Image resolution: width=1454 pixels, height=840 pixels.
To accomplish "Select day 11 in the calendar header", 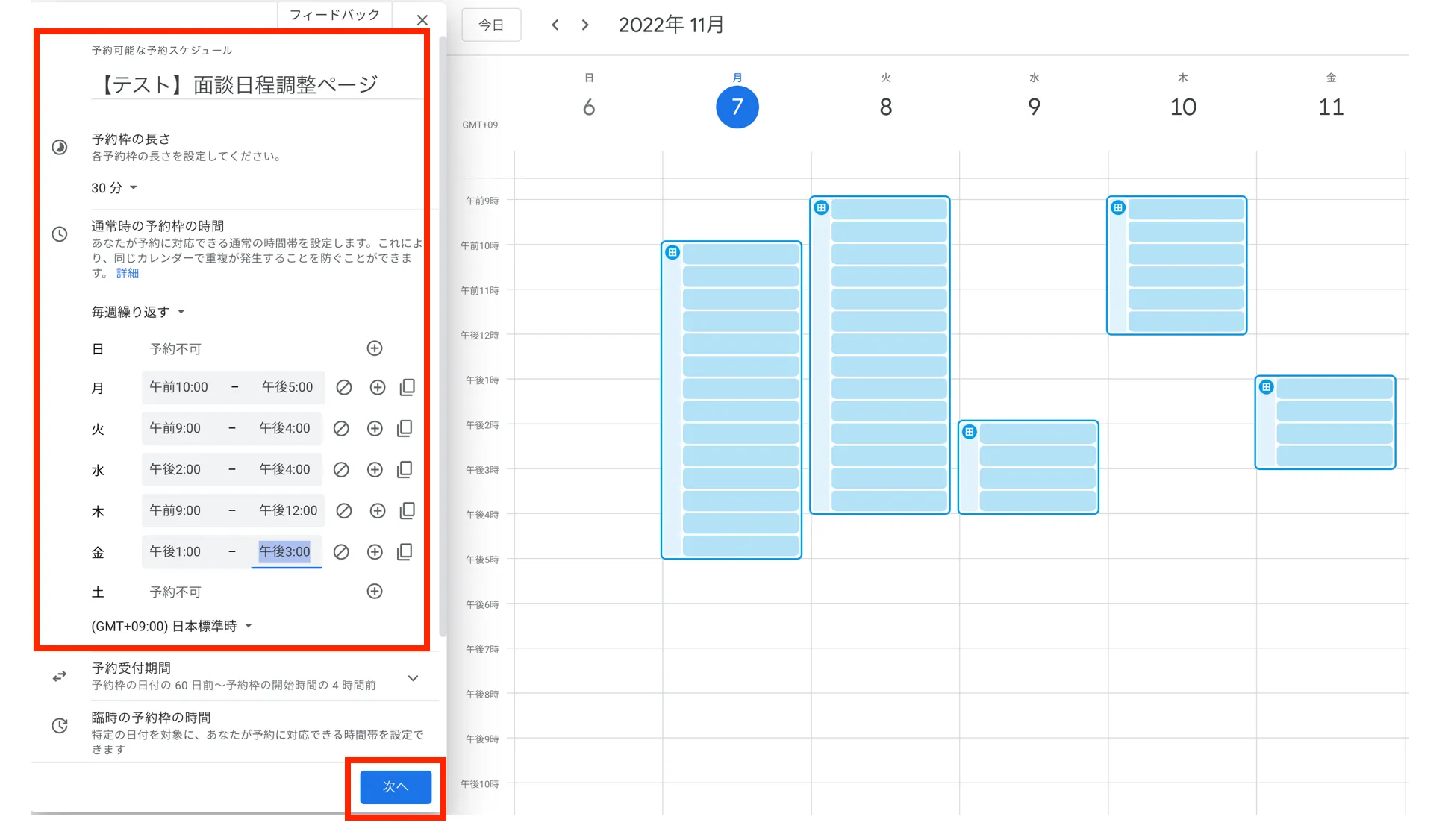I will click(x=1331, y=107).
